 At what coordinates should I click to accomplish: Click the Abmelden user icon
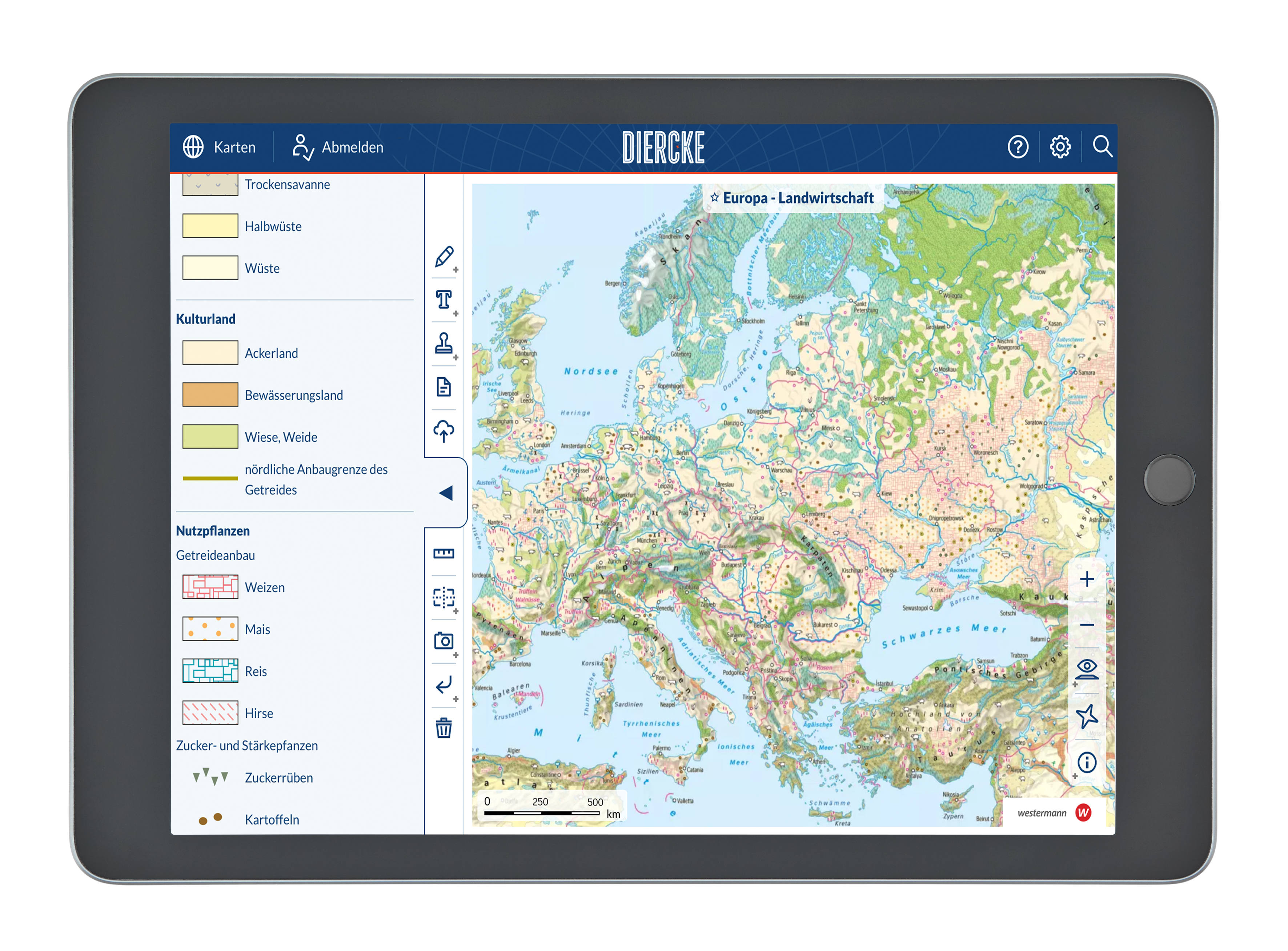pyautogui.click(x=303, y=147)
